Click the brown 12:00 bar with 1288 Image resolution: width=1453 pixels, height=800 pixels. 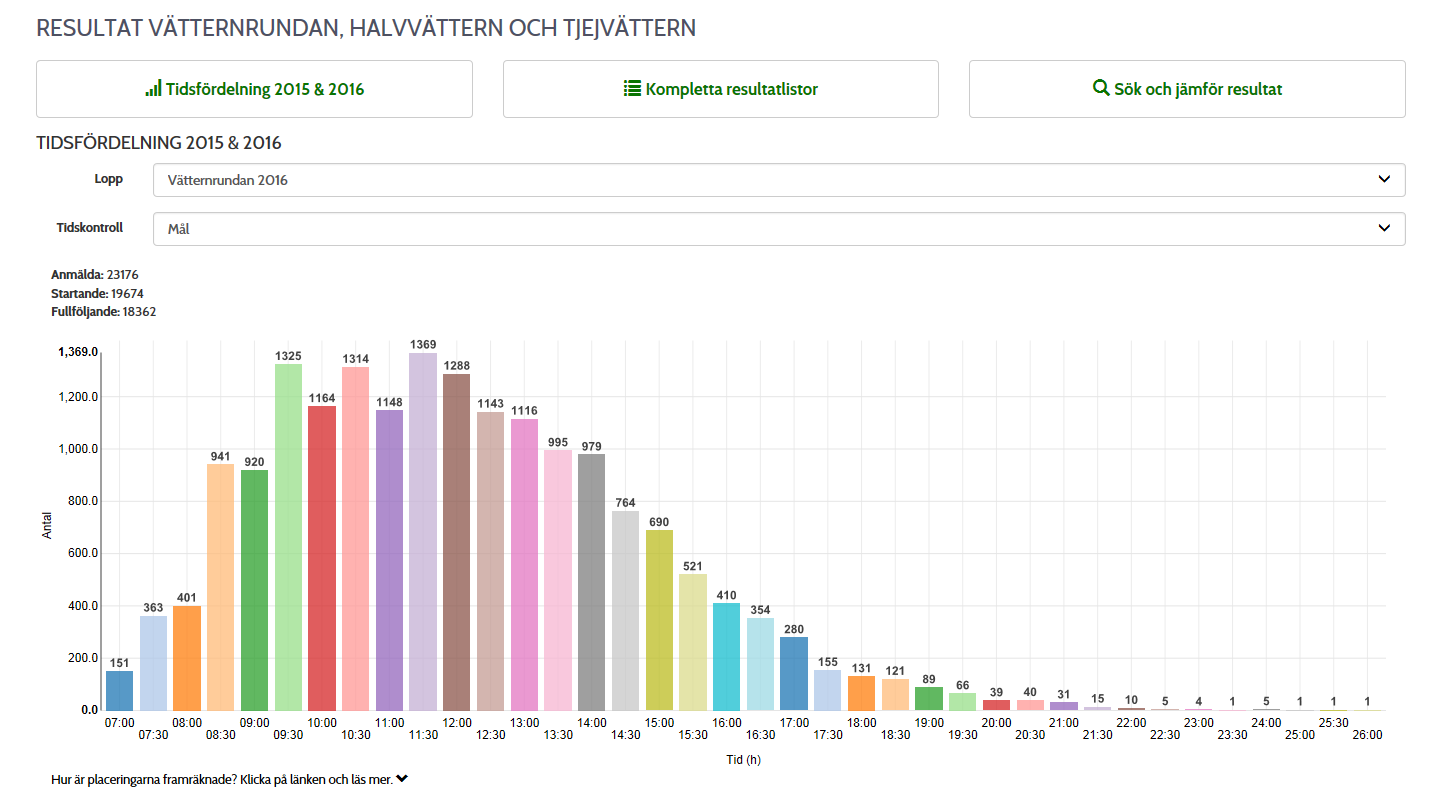tap(456, 543)
